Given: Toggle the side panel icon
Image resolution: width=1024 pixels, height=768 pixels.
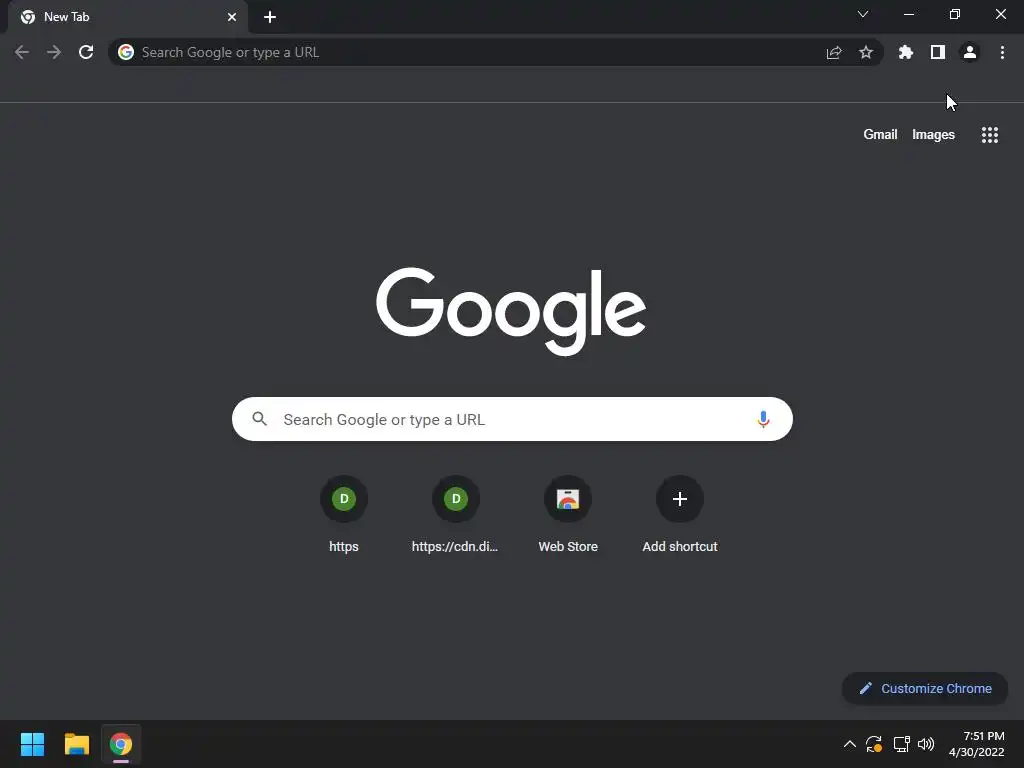Looking at the screenshot, I should [x=938, y=52].
